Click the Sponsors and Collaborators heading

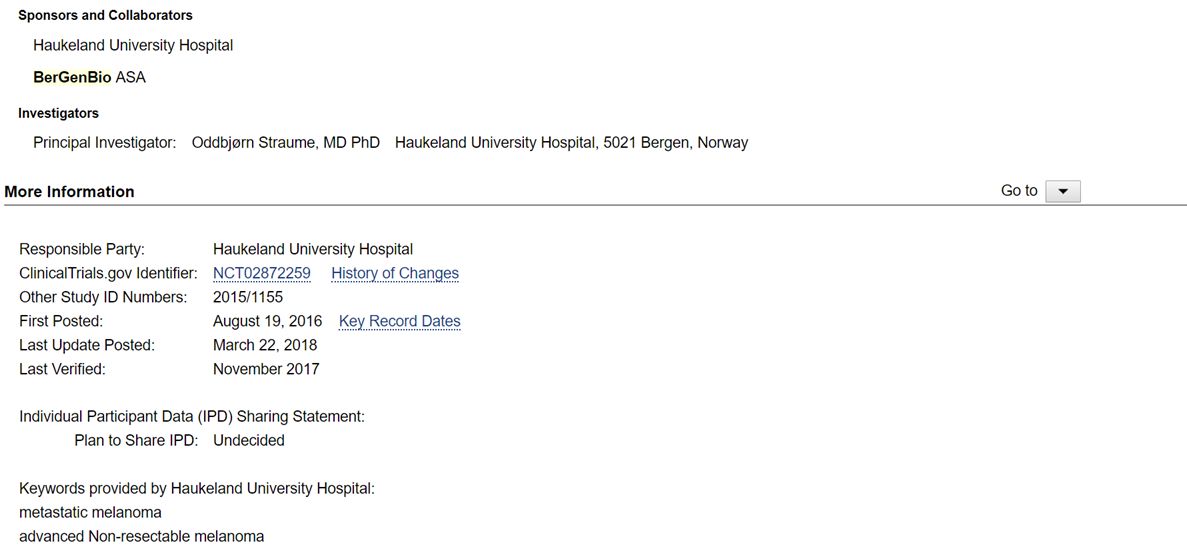[105, 15]
